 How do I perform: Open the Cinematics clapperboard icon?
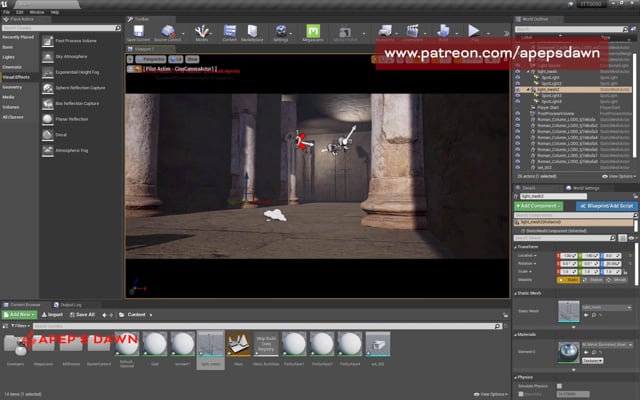click(413, 31)
